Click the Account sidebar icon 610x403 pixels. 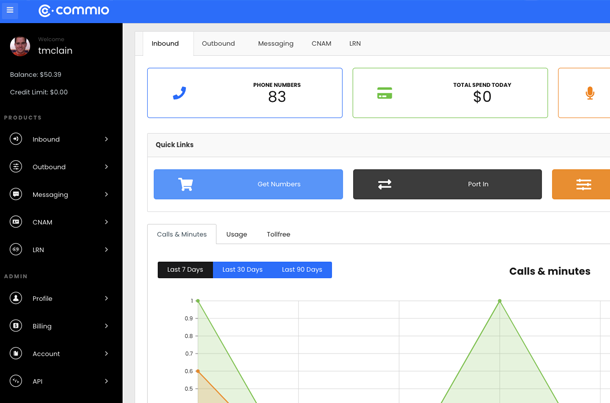tap(16, 353)
